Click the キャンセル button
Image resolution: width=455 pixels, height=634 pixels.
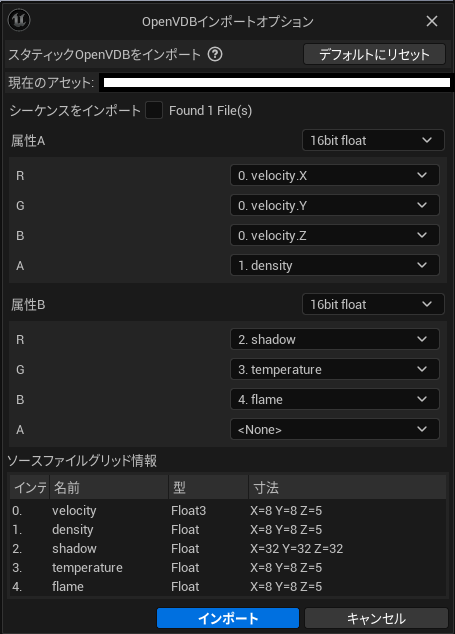point(376,618)
